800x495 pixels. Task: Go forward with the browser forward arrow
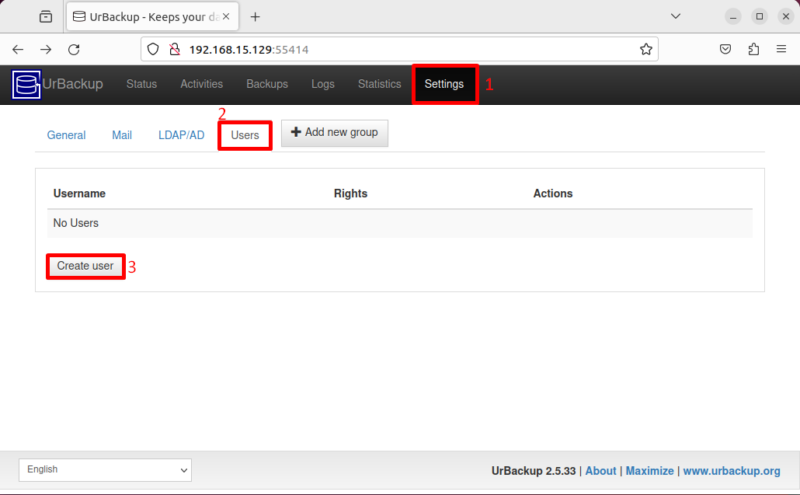pyautogui.click(x=46, y=50)
